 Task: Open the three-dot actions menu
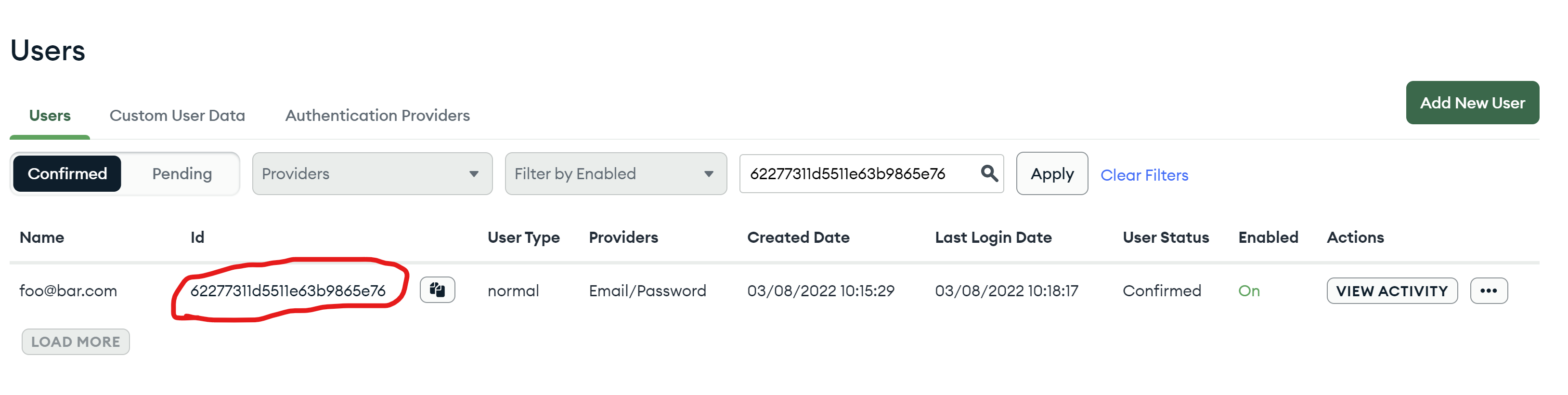coord(1488,290)
